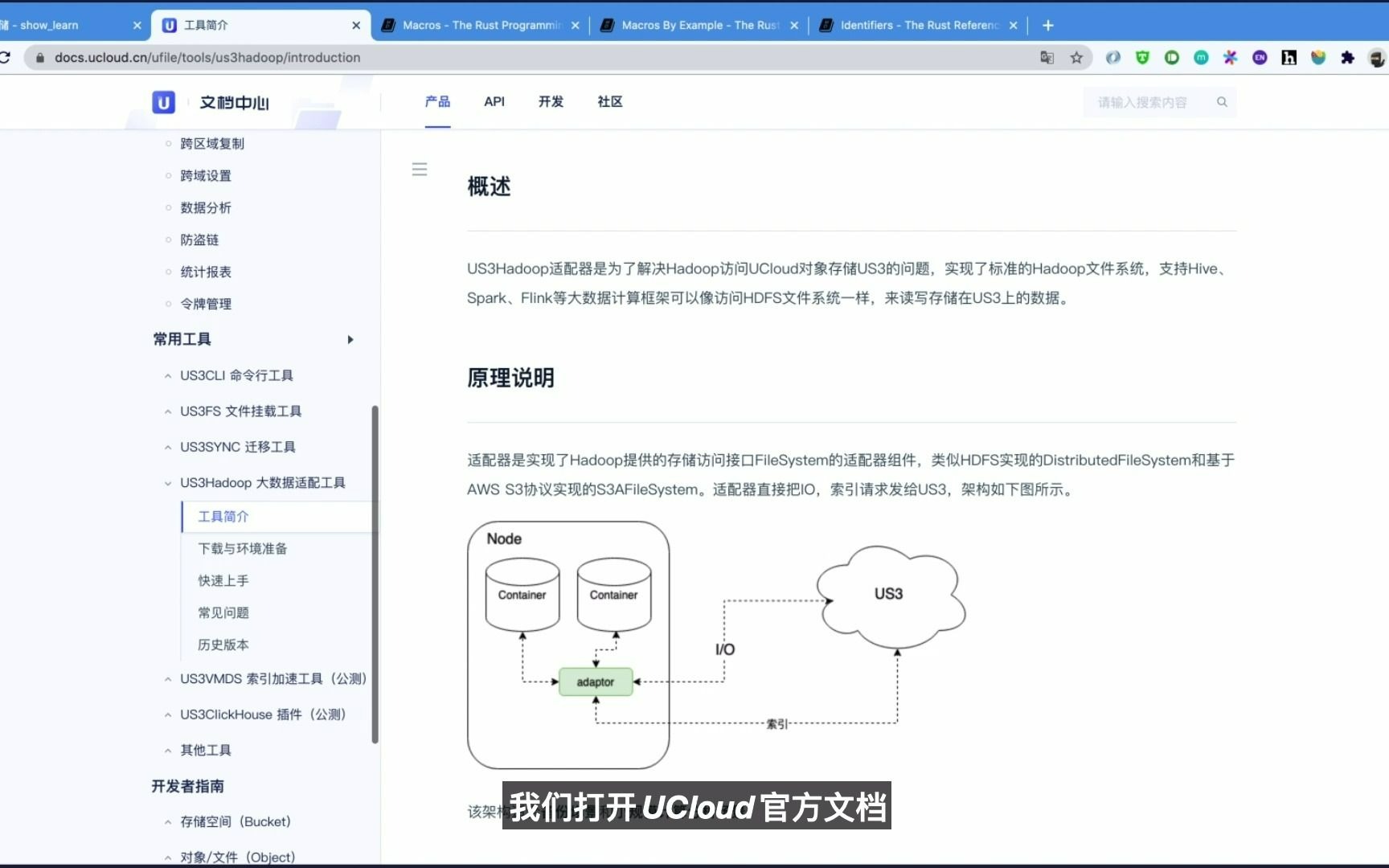The image size is (1389, 868).
Task: Open 常见问题 page
Action: [223, 613]
